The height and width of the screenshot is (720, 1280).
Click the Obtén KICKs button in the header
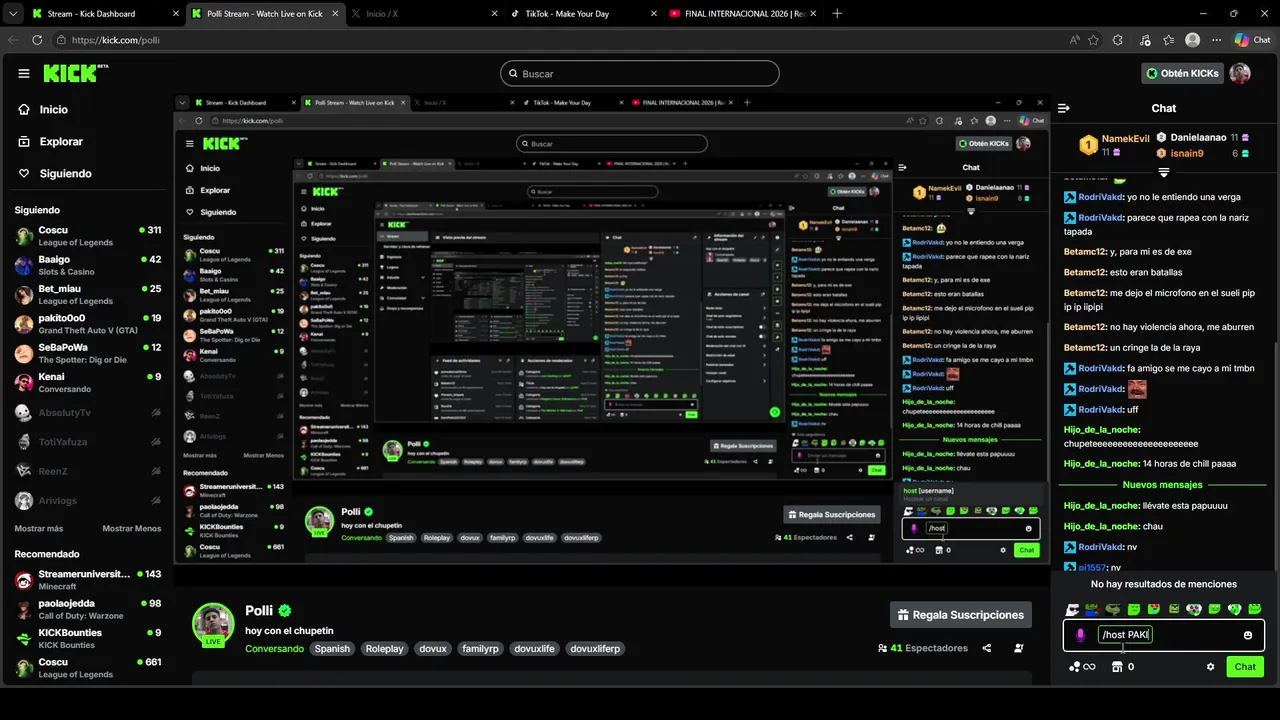1182,73
